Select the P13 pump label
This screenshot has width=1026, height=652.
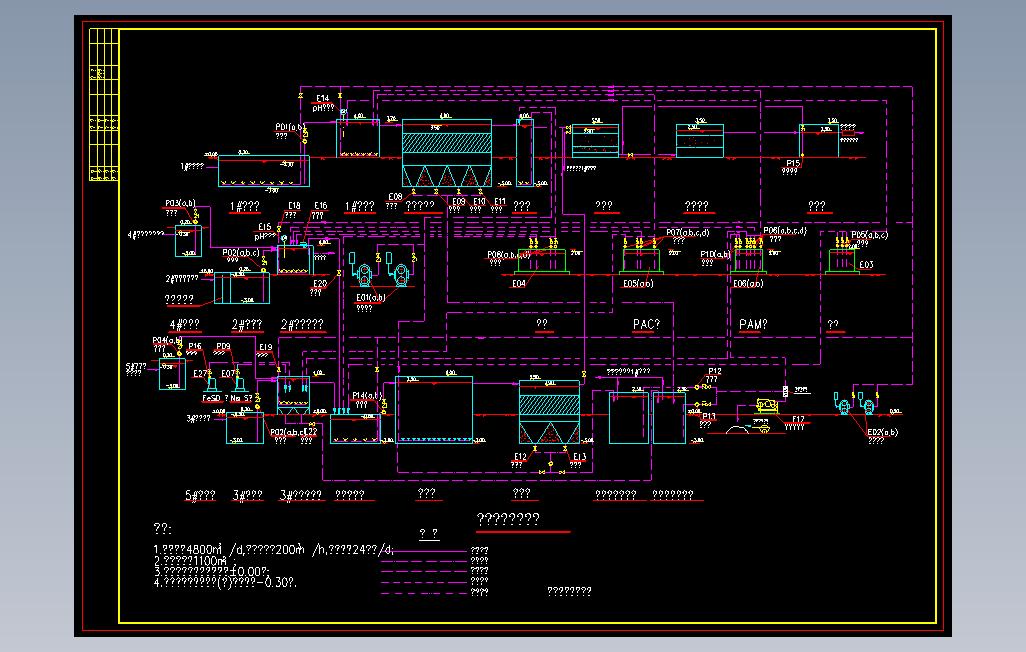tap(709, 416)
